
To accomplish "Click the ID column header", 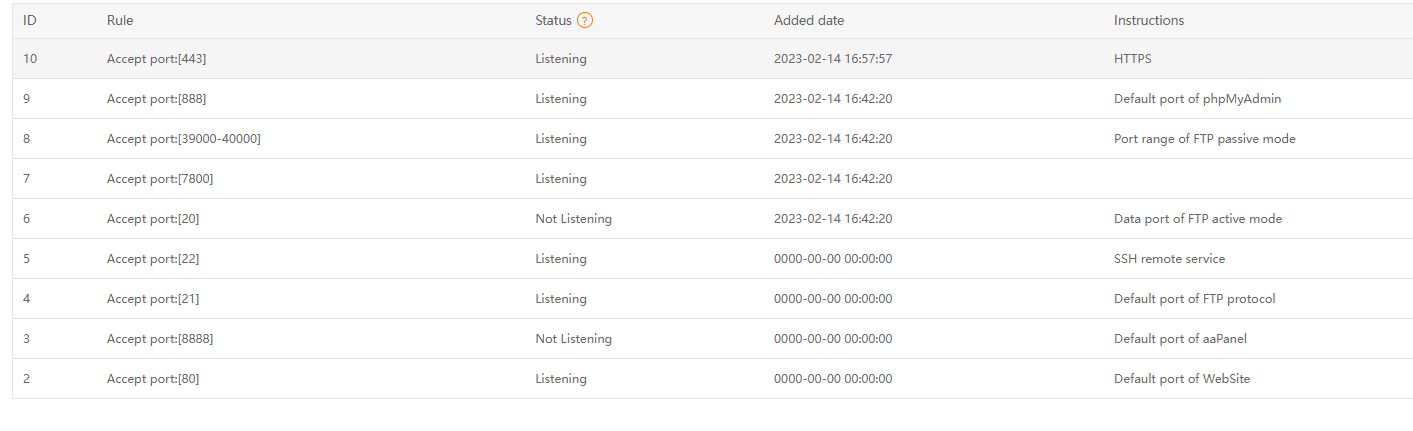I will [30, 20].
